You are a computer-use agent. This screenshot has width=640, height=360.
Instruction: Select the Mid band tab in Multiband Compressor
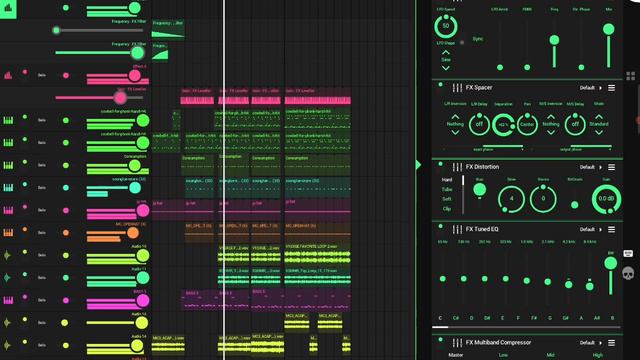pos(551,355)
